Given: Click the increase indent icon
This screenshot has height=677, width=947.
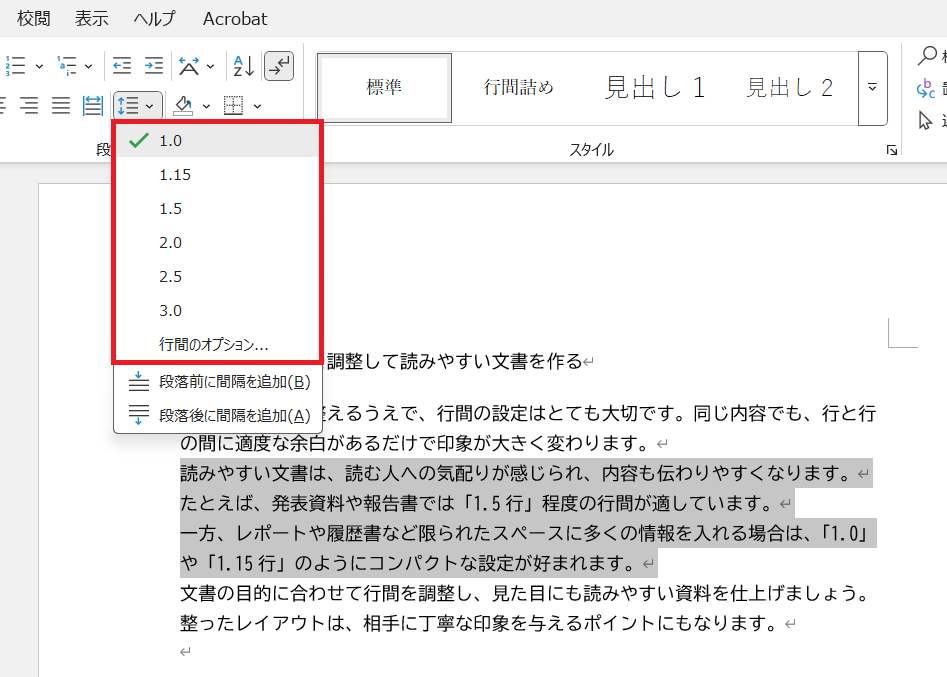Looking at the screenshot, I should point(153,66).
